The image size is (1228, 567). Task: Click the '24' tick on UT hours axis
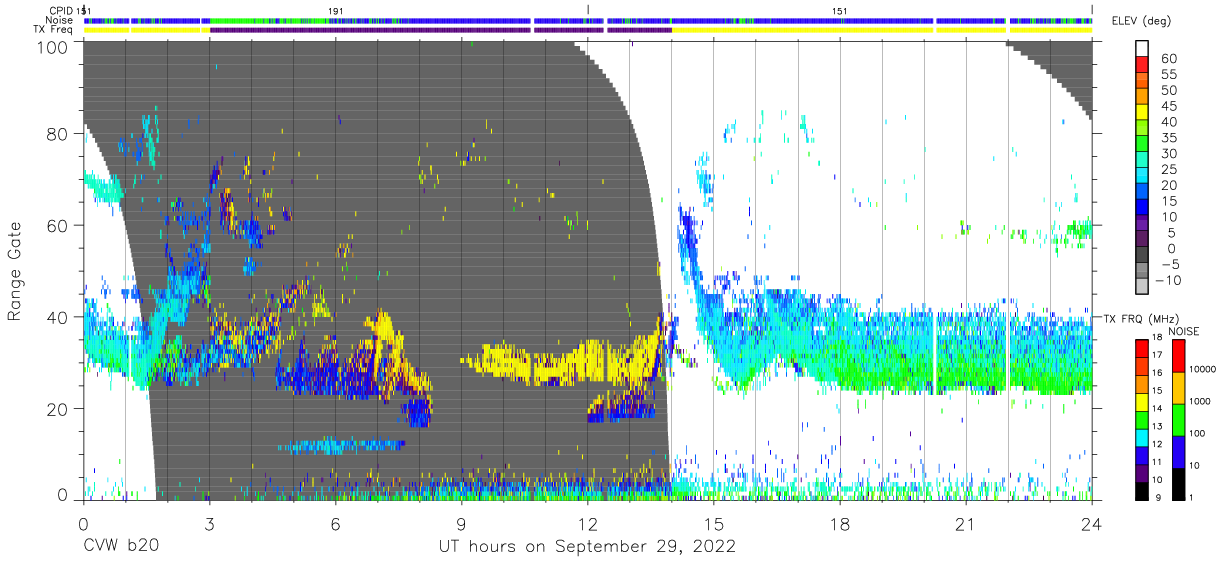[1091, 523]
